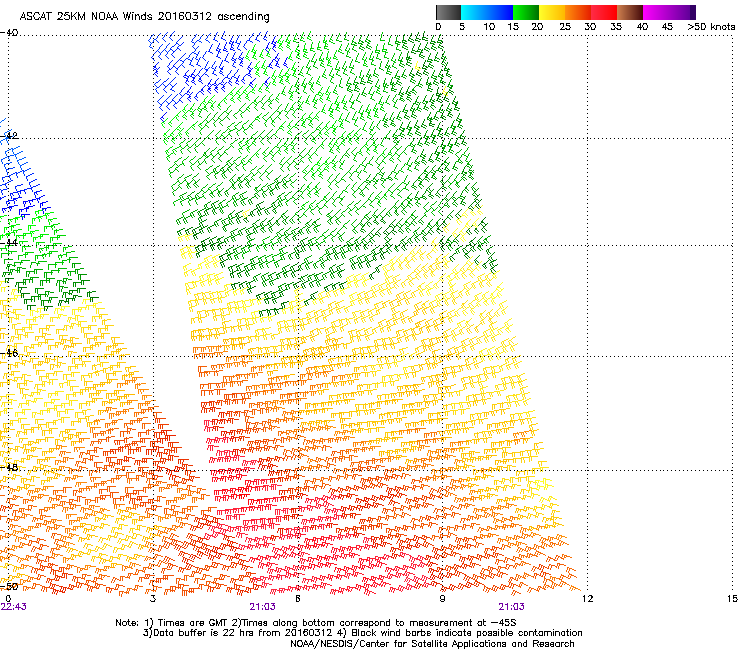Click the longitude "3" axis label
The width and height of the screenshot is (740, 650).
coord(153,599)
